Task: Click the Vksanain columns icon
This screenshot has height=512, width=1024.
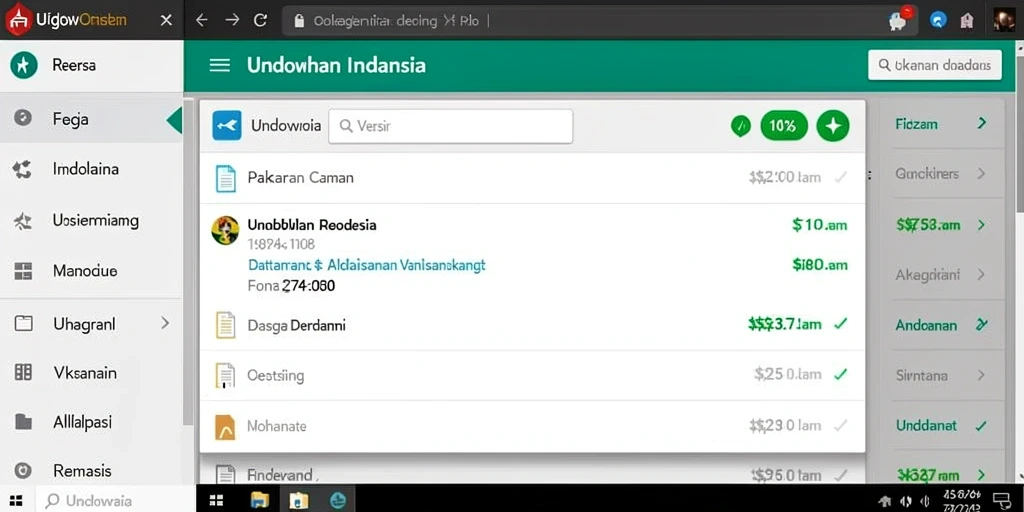Action: point(23,372)
